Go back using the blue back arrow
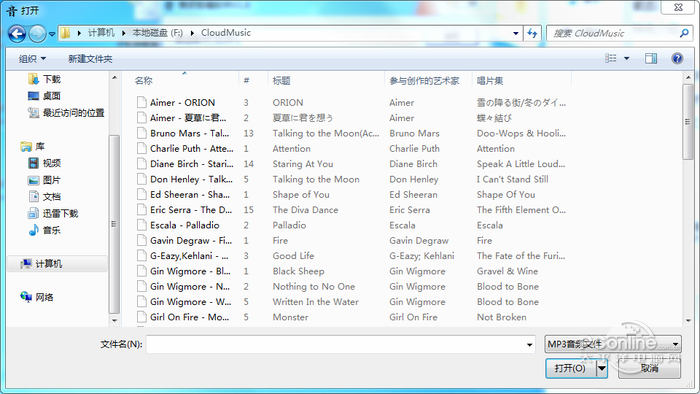Image resolution: width=700 pixels, height=394 pixels. point(17,33)
